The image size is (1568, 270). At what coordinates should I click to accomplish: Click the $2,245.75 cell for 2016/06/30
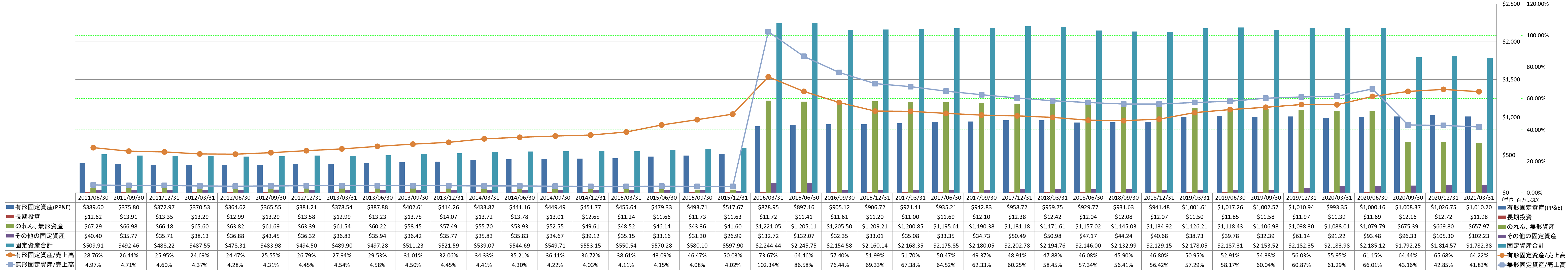click(x=804, y=246)
